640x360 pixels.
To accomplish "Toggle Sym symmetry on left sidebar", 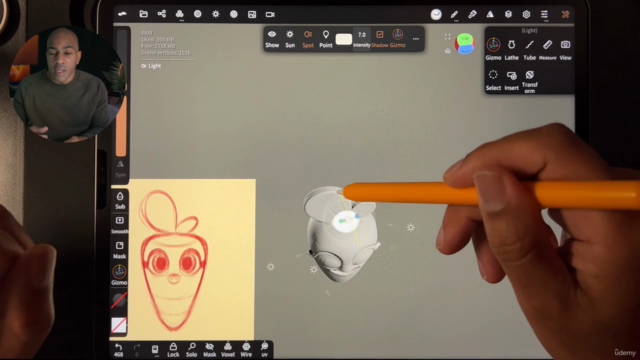I will (120, 169).
